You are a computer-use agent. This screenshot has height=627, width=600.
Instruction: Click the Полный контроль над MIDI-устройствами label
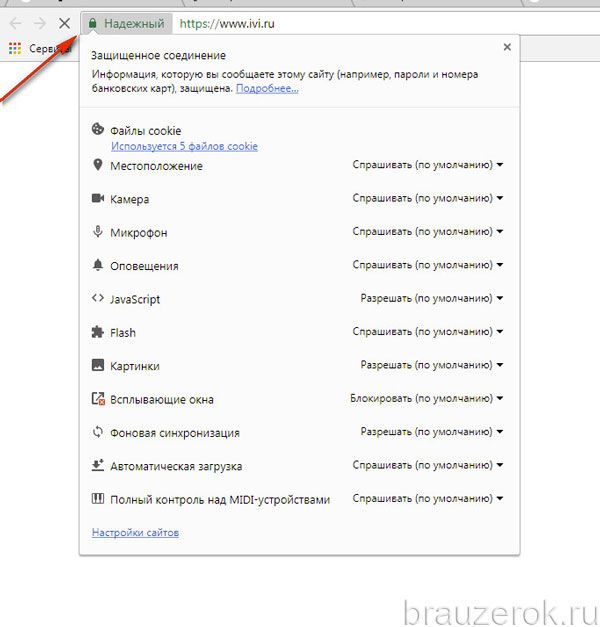[x=220, y=500]
